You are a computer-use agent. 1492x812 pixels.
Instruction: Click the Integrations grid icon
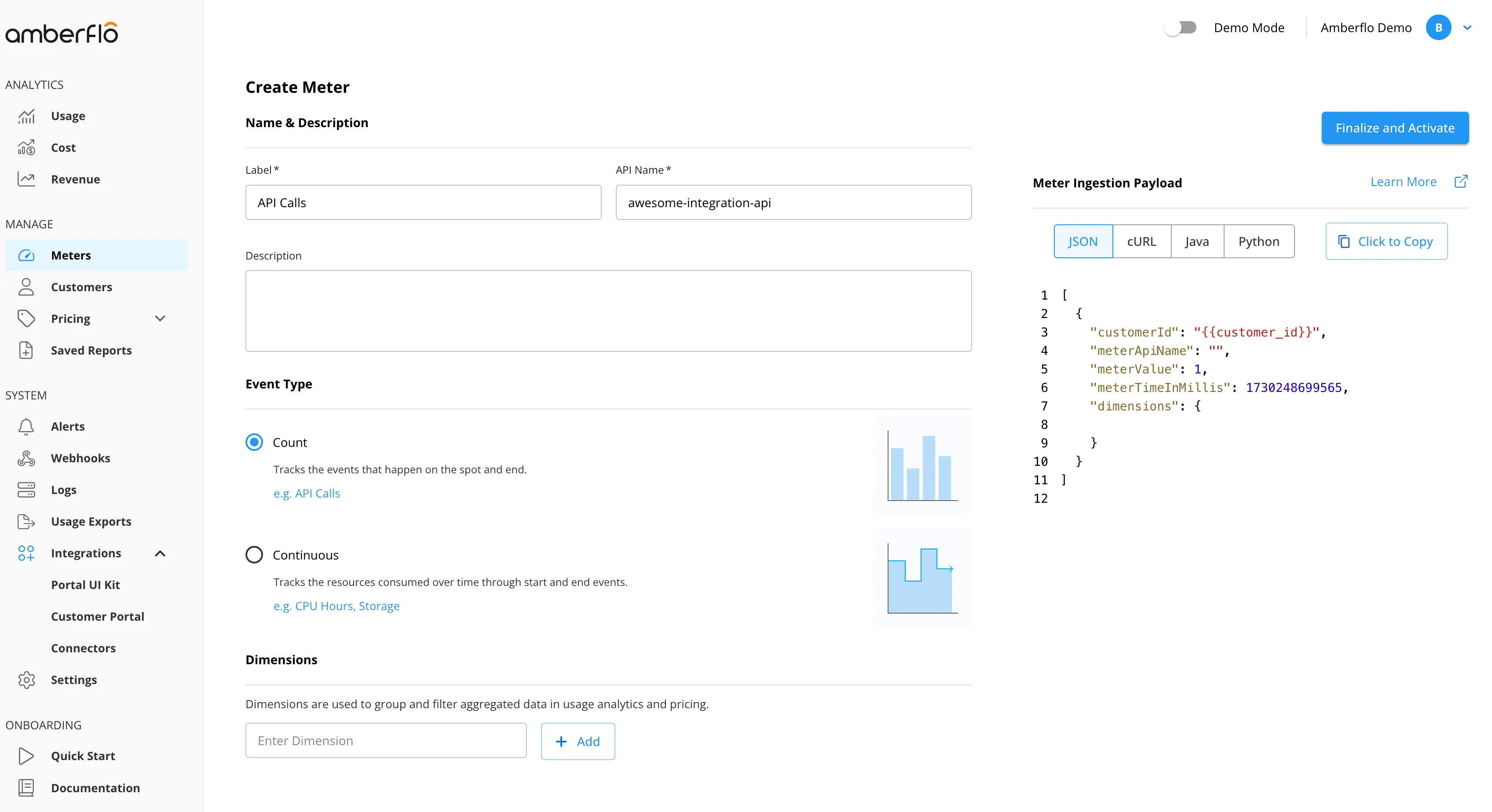[x=26, y=553]
